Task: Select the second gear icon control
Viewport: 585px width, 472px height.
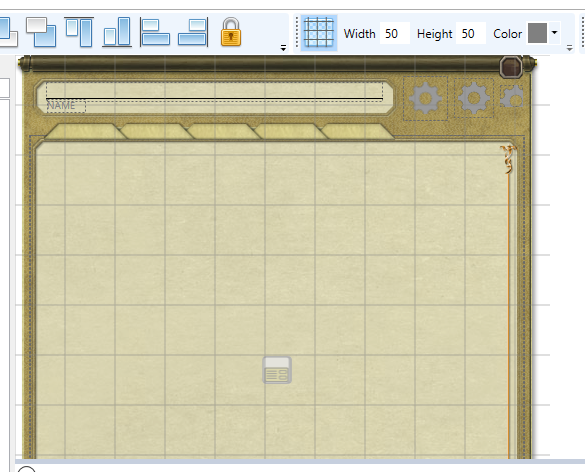Action: coord(474,98)
